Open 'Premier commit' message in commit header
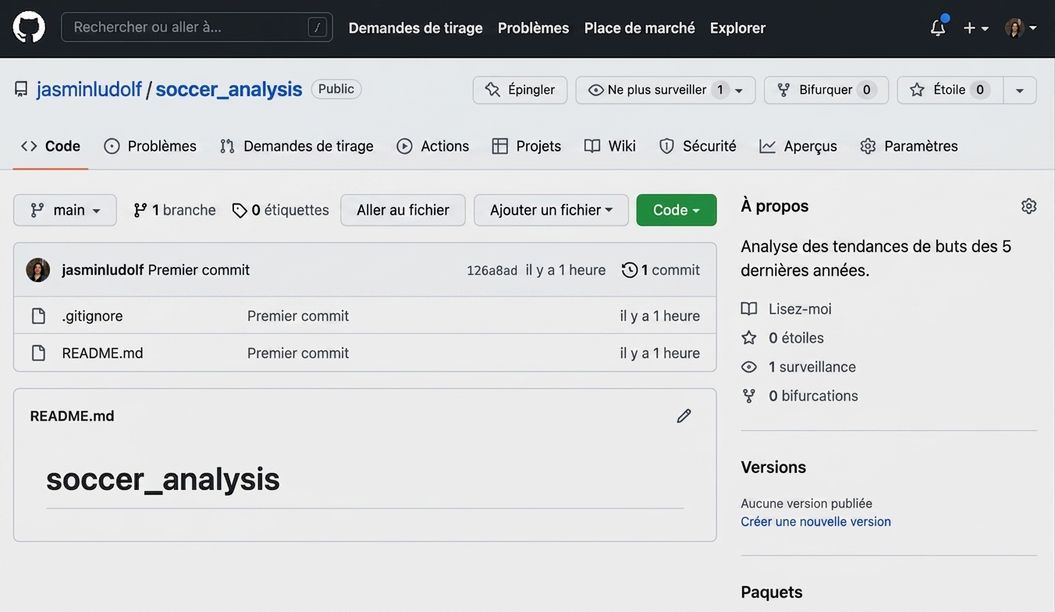 (198, 270)
